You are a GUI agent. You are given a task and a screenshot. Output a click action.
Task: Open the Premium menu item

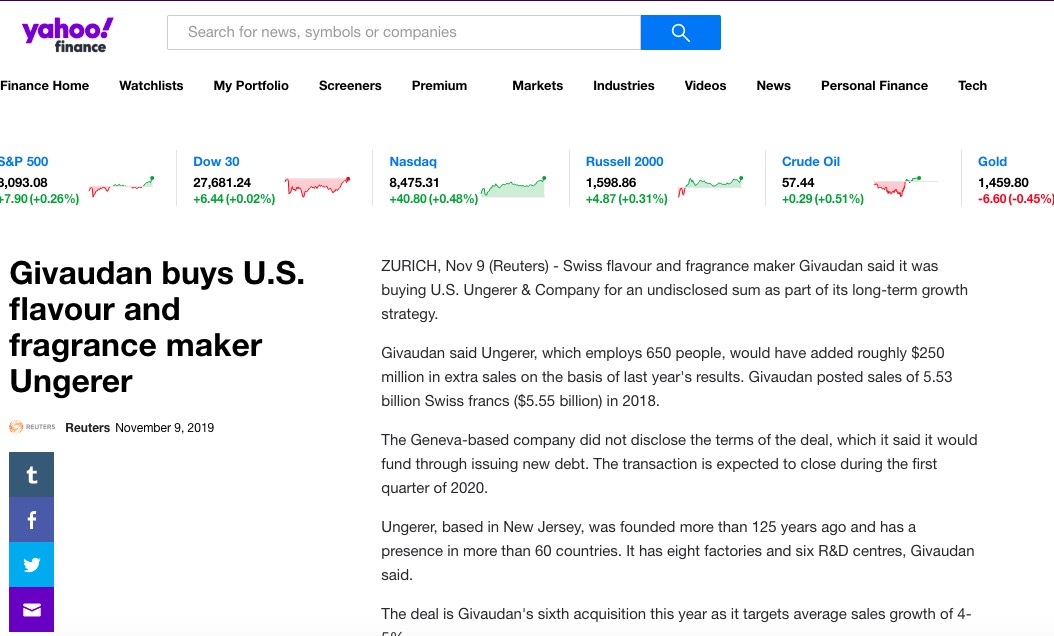point(439,86)
